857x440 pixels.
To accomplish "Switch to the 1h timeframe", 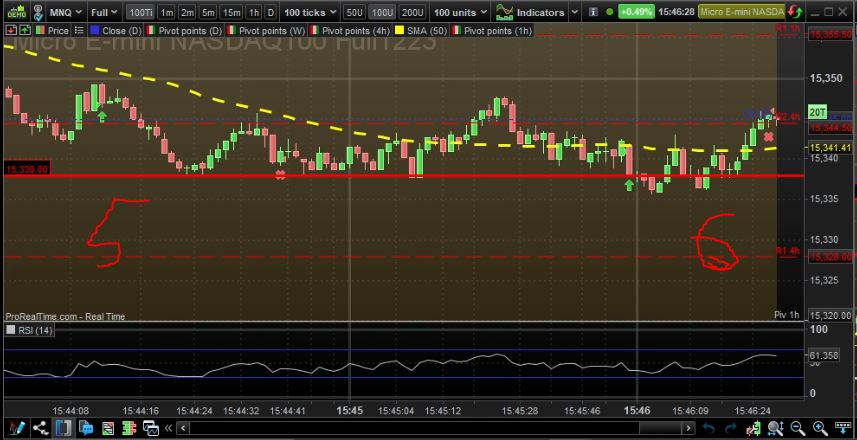I will [254, 12].
